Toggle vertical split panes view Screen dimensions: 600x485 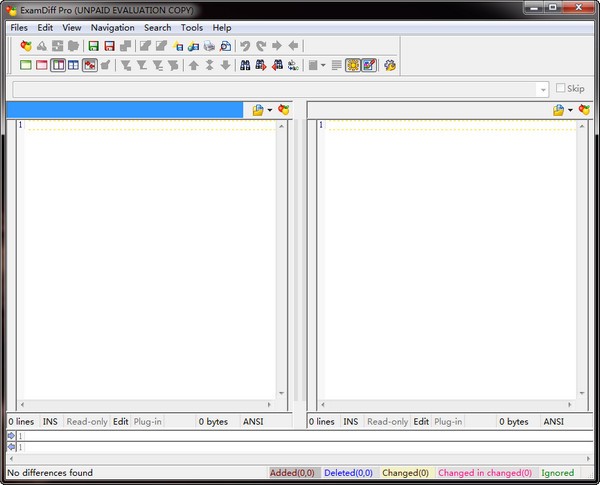58,65
